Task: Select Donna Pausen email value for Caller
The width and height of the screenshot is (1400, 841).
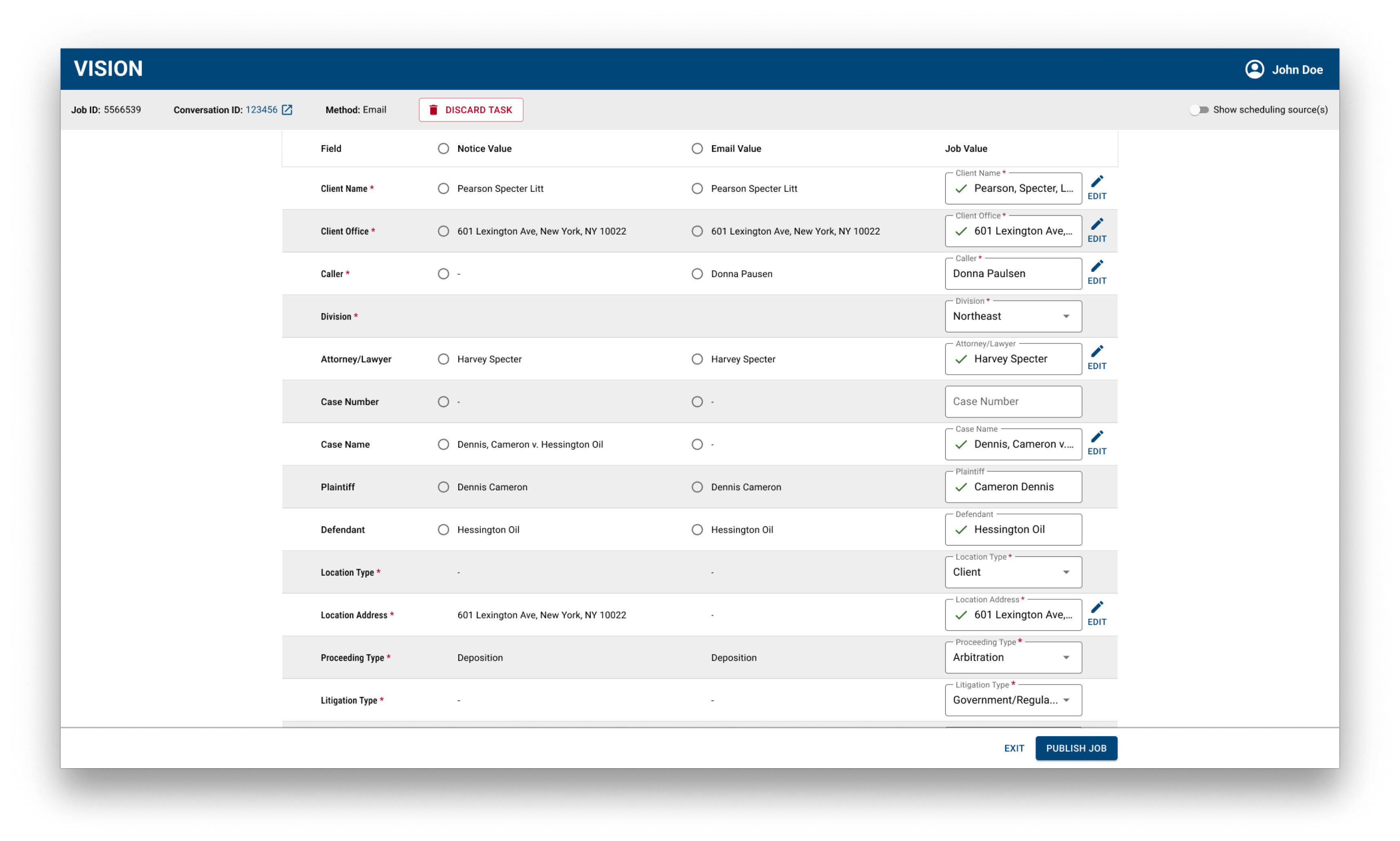Action: 697,274
